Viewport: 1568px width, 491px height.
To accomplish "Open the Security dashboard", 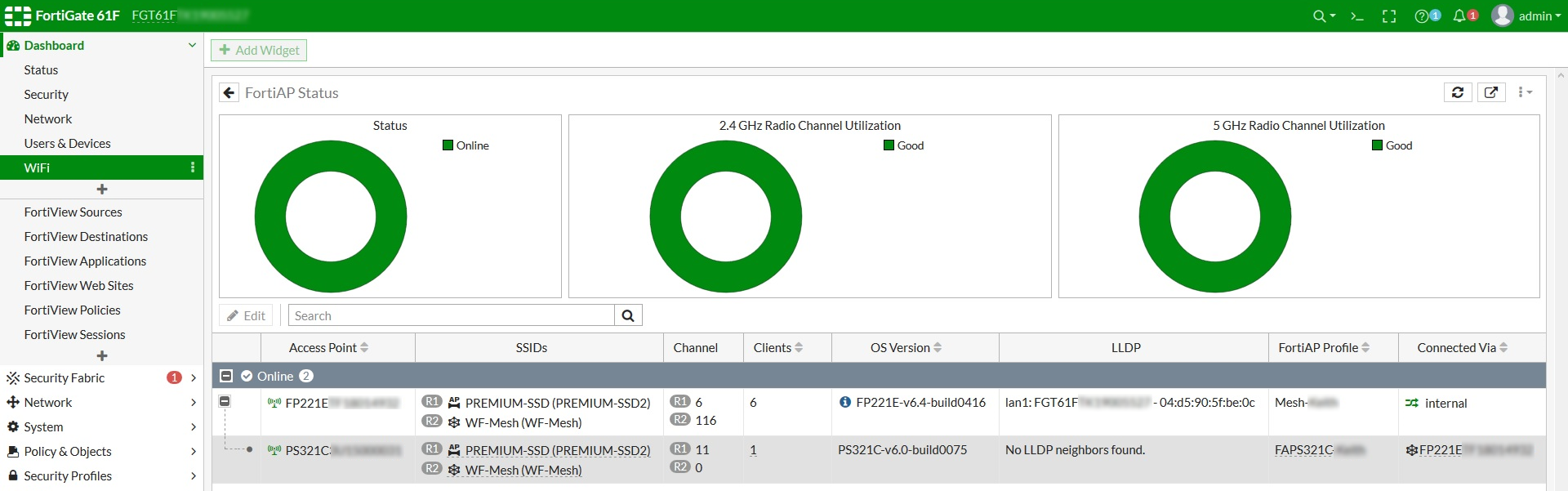I will (x=46, y=95).
